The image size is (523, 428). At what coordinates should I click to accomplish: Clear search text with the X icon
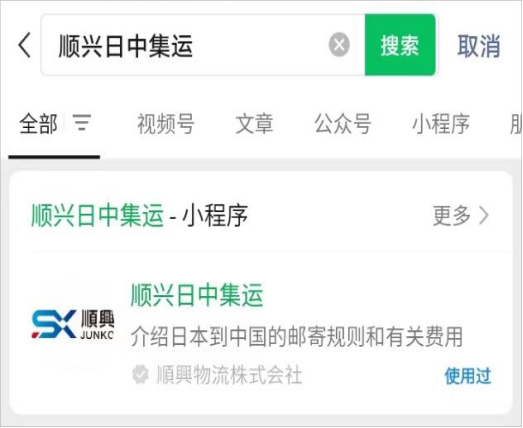pyautogui.click(x=339, y=45)
